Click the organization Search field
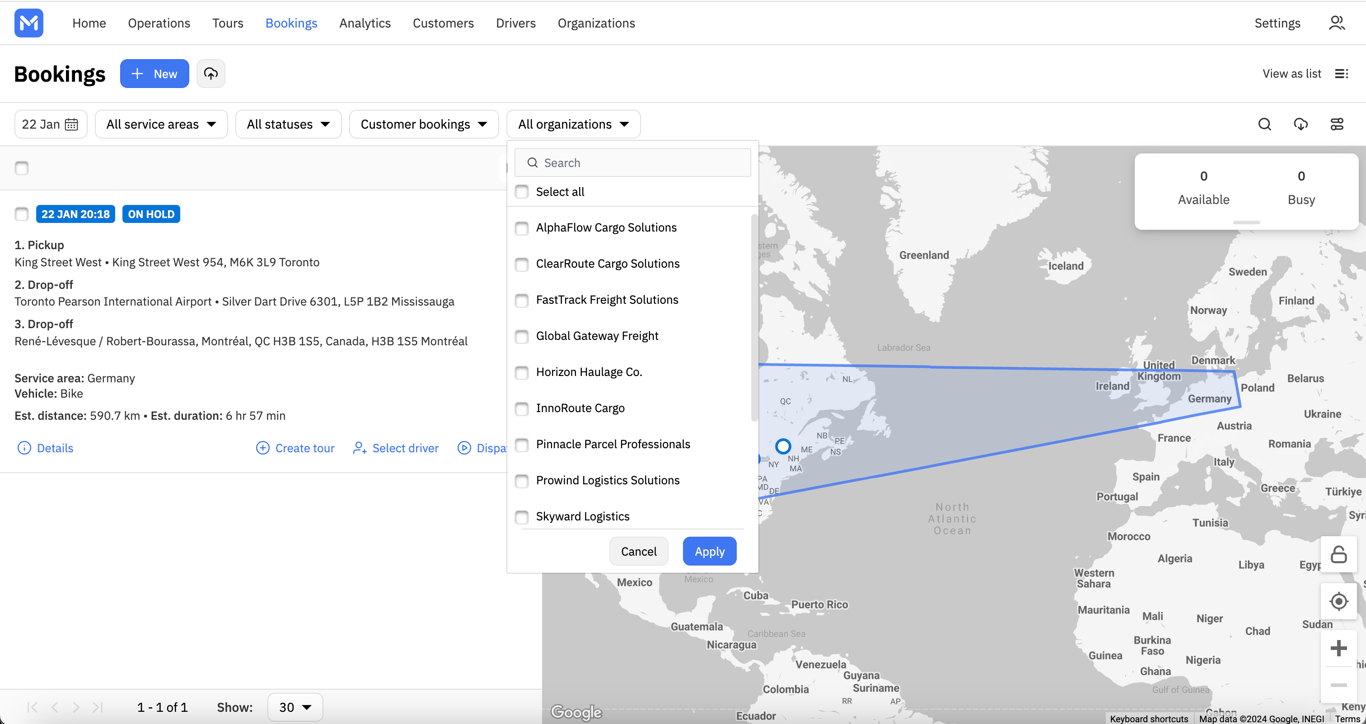 633,163
